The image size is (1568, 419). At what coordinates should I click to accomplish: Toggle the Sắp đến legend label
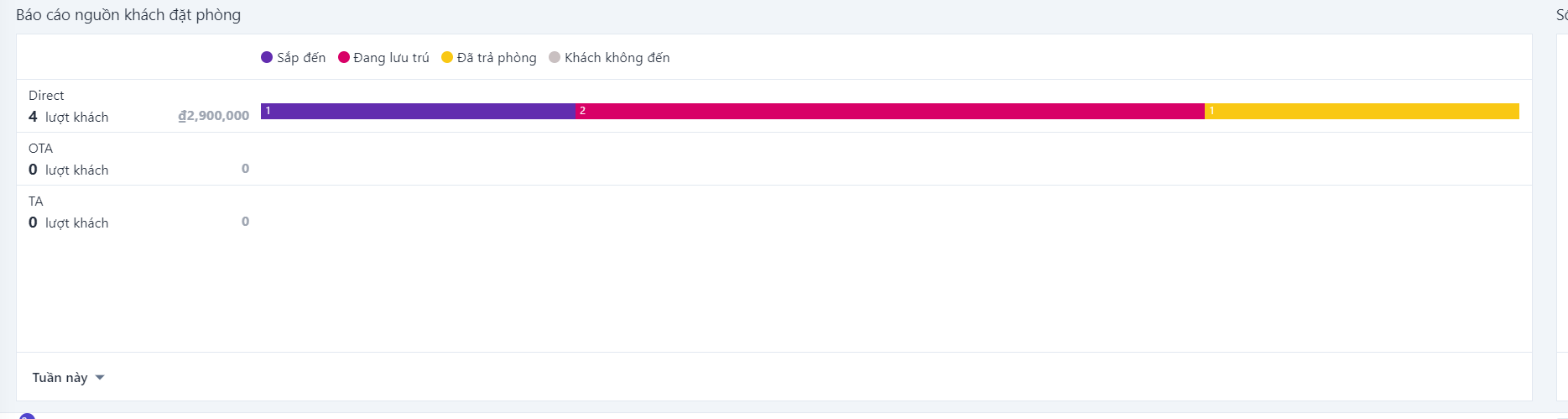(x=301, y=58)
